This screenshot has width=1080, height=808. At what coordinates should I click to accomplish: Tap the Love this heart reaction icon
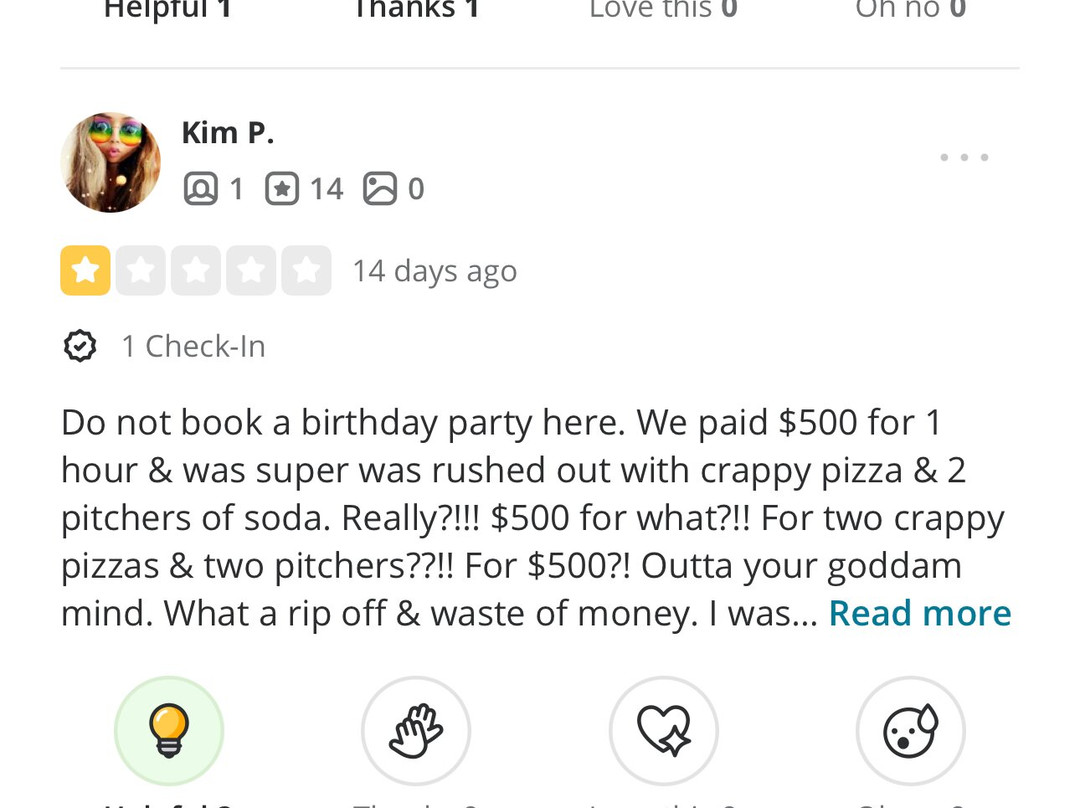pos(664,731)
